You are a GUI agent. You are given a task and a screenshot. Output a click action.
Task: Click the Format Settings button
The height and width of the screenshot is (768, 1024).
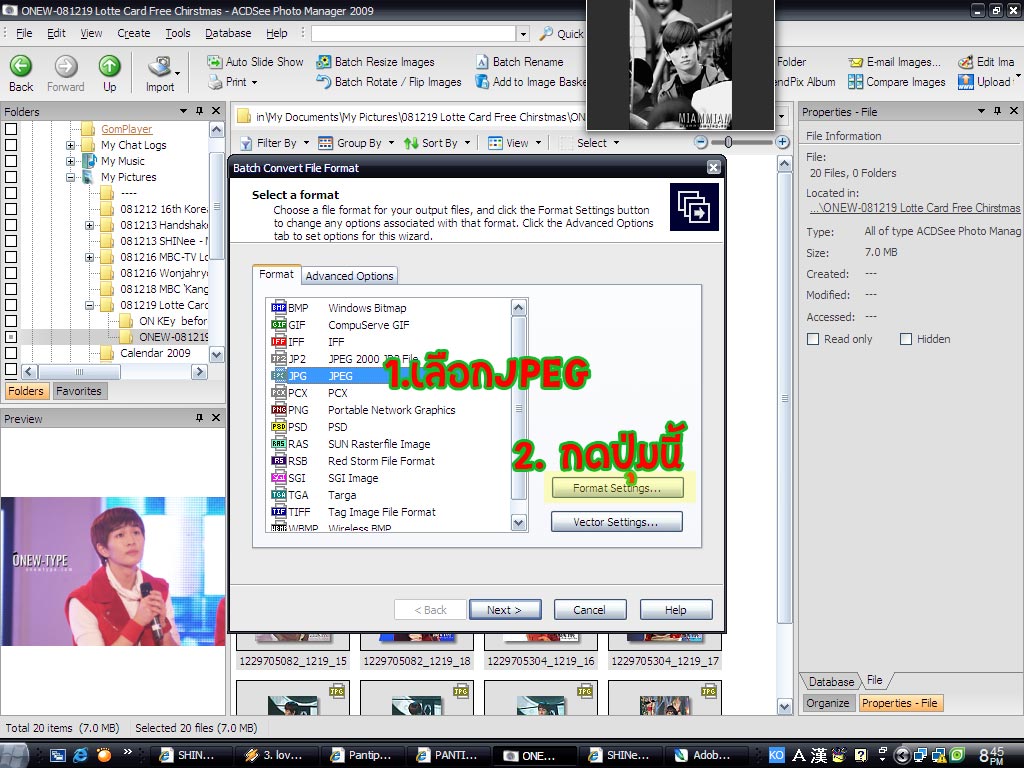(617, 488)
